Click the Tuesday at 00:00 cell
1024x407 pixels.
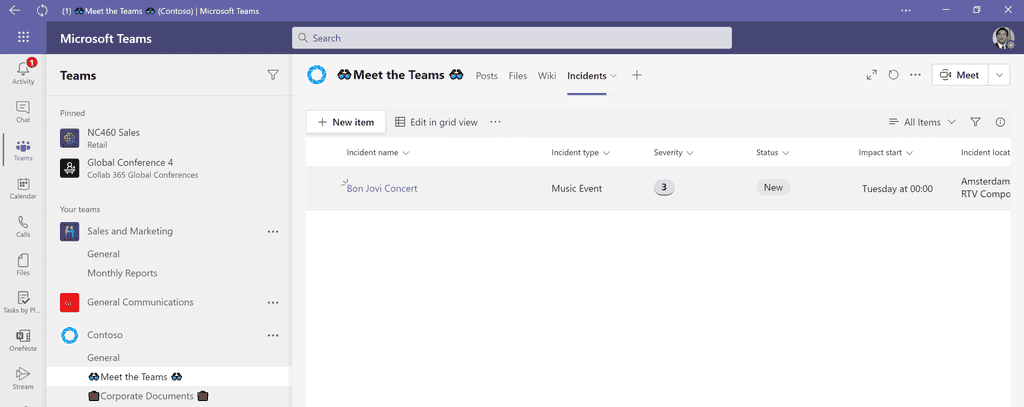(x=897, y=189)
